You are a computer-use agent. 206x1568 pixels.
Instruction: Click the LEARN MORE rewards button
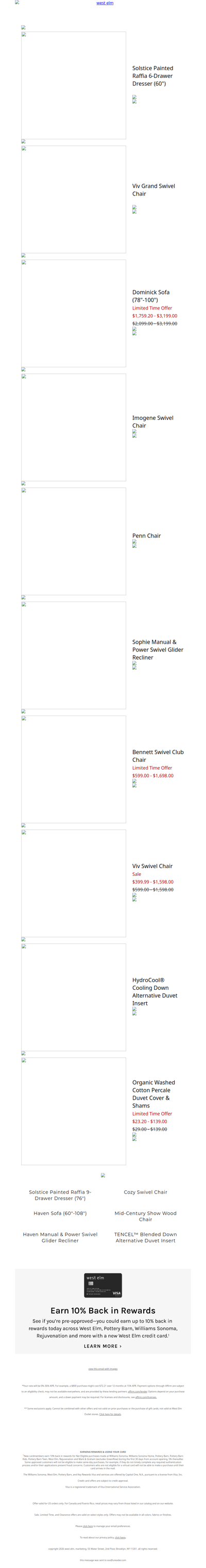tap(102, 1346)
